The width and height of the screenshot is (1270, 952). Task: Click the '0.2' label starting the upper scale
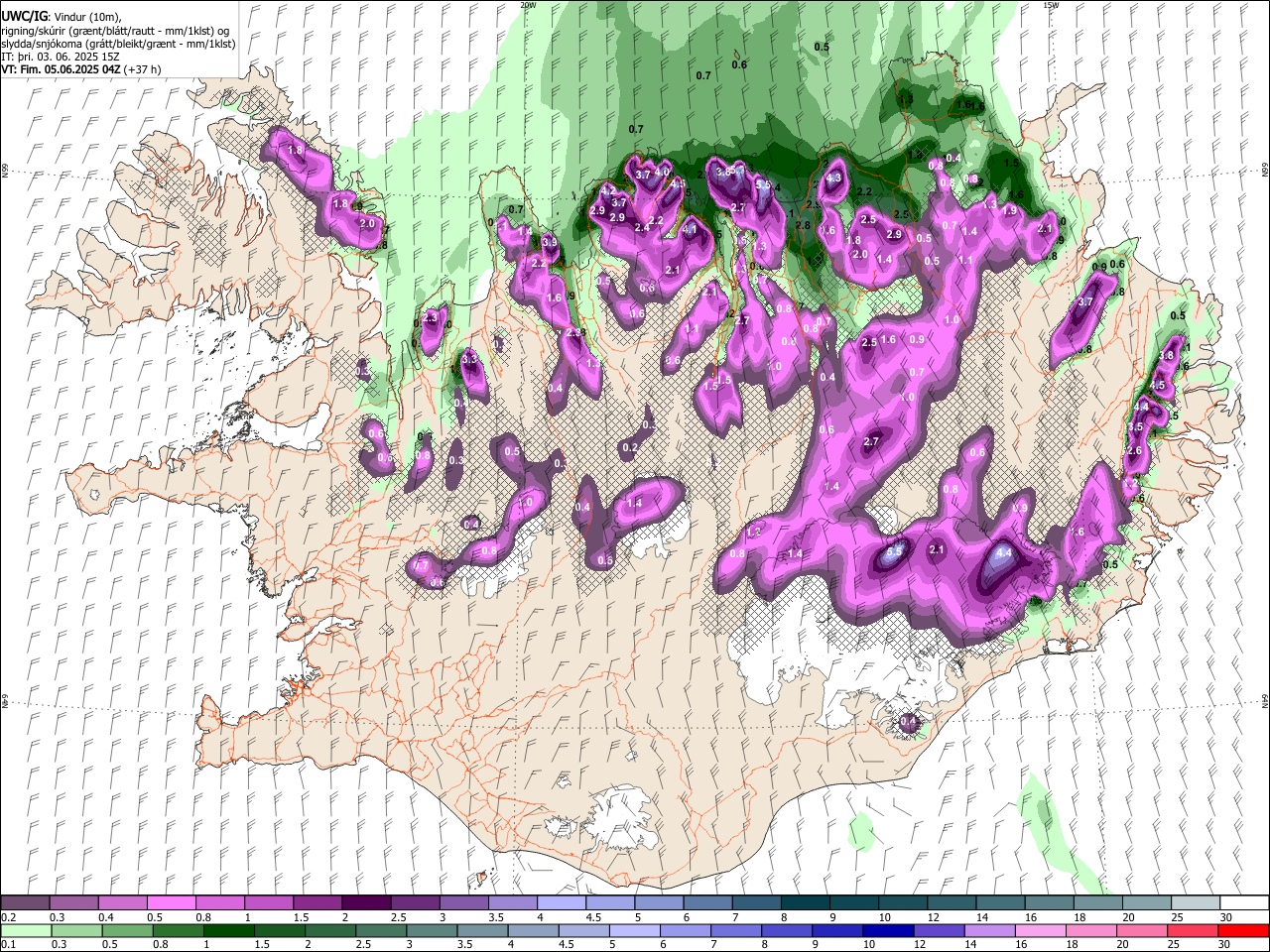tap(8, 917)
